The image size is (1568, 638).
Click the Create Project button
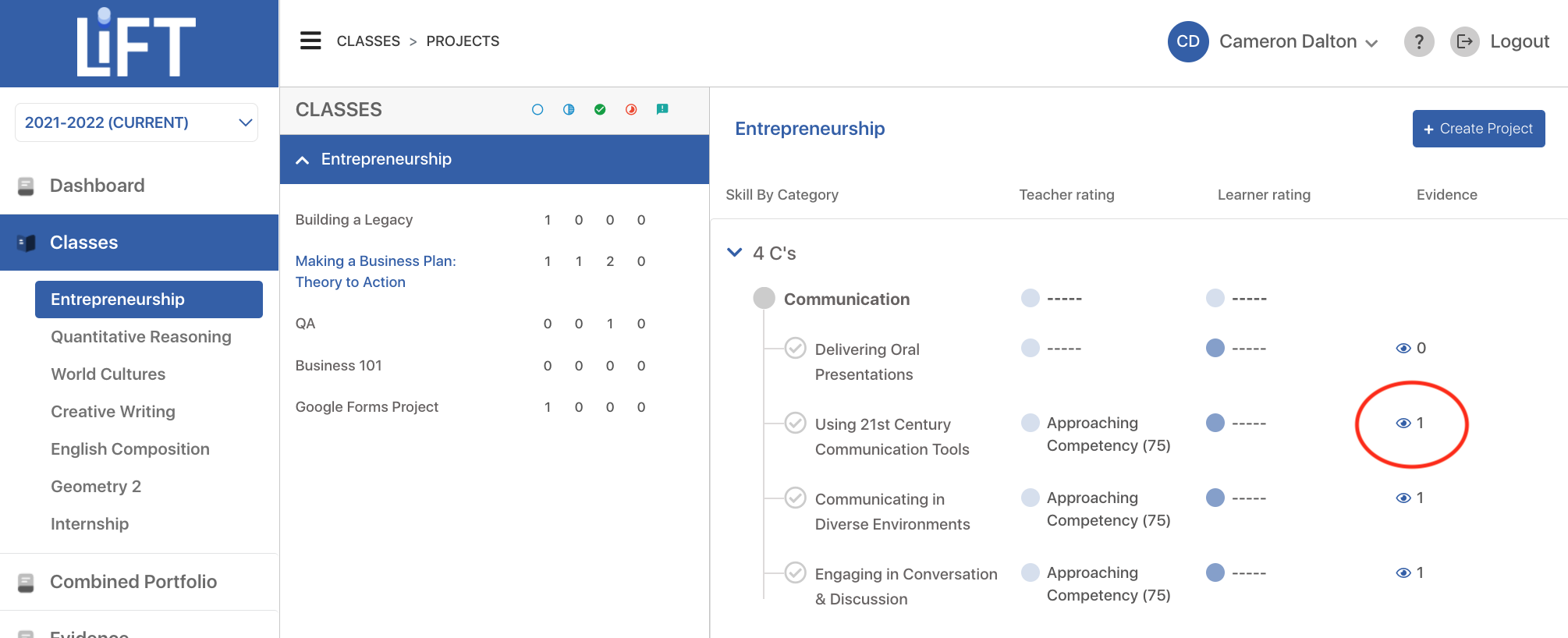(x=1478, y=129)
